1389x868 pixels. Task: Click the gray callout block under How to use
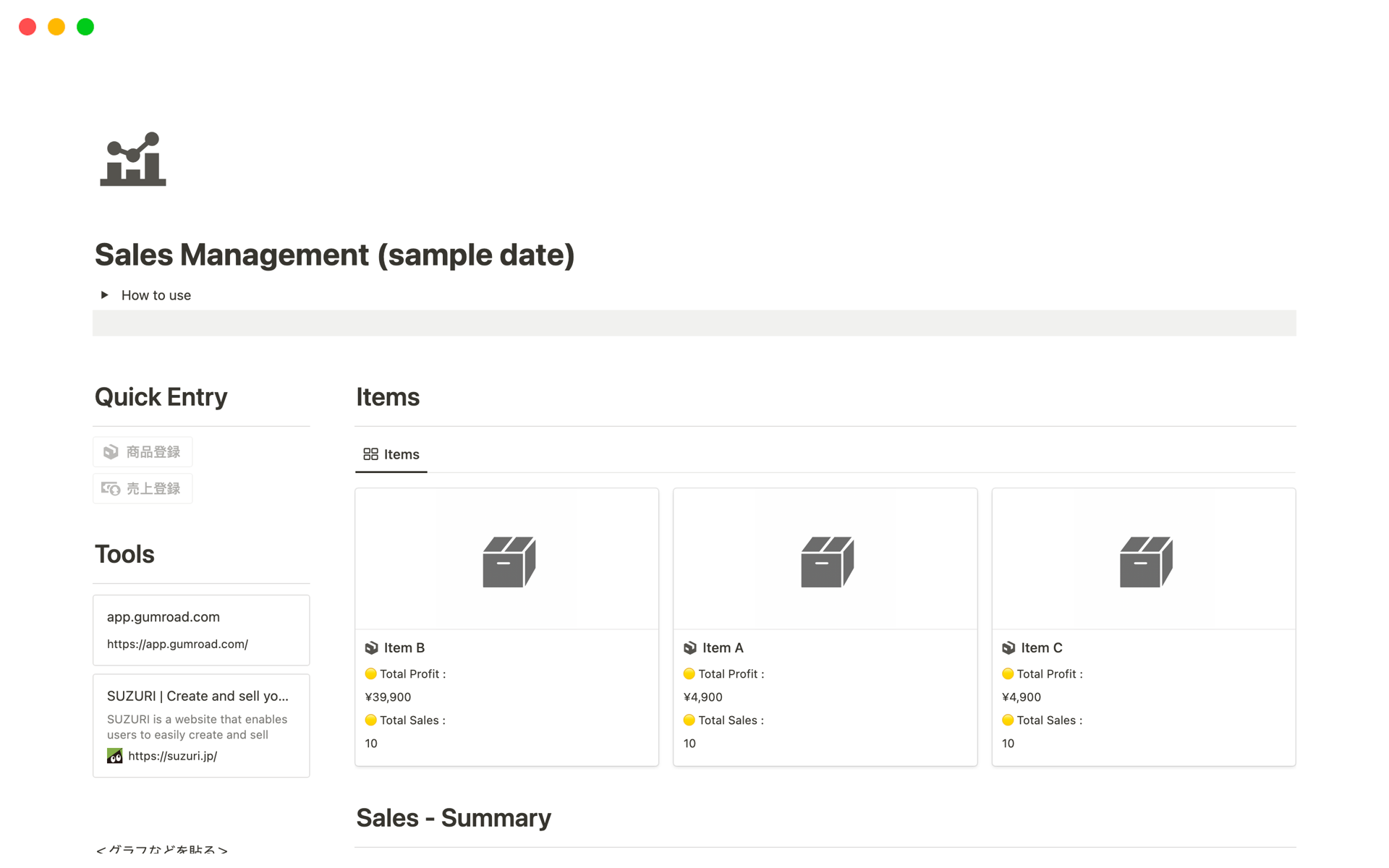[694, 323]
